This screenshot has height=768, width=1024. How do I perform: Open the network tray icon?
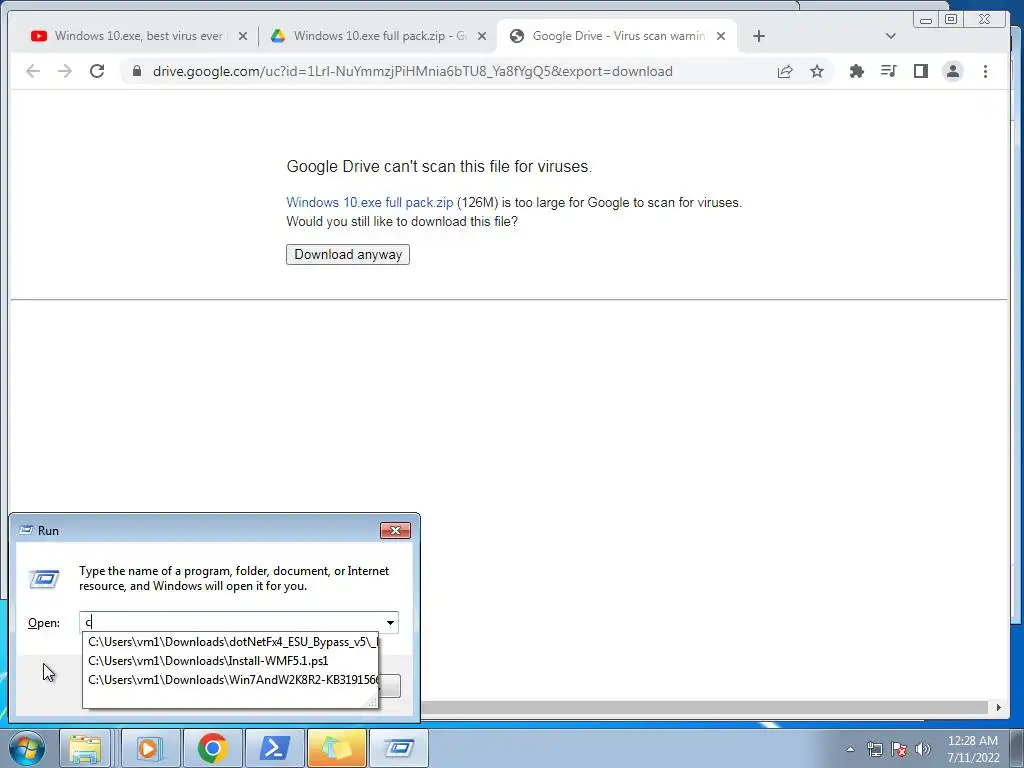pyautogui.click(x=874, y=749)
